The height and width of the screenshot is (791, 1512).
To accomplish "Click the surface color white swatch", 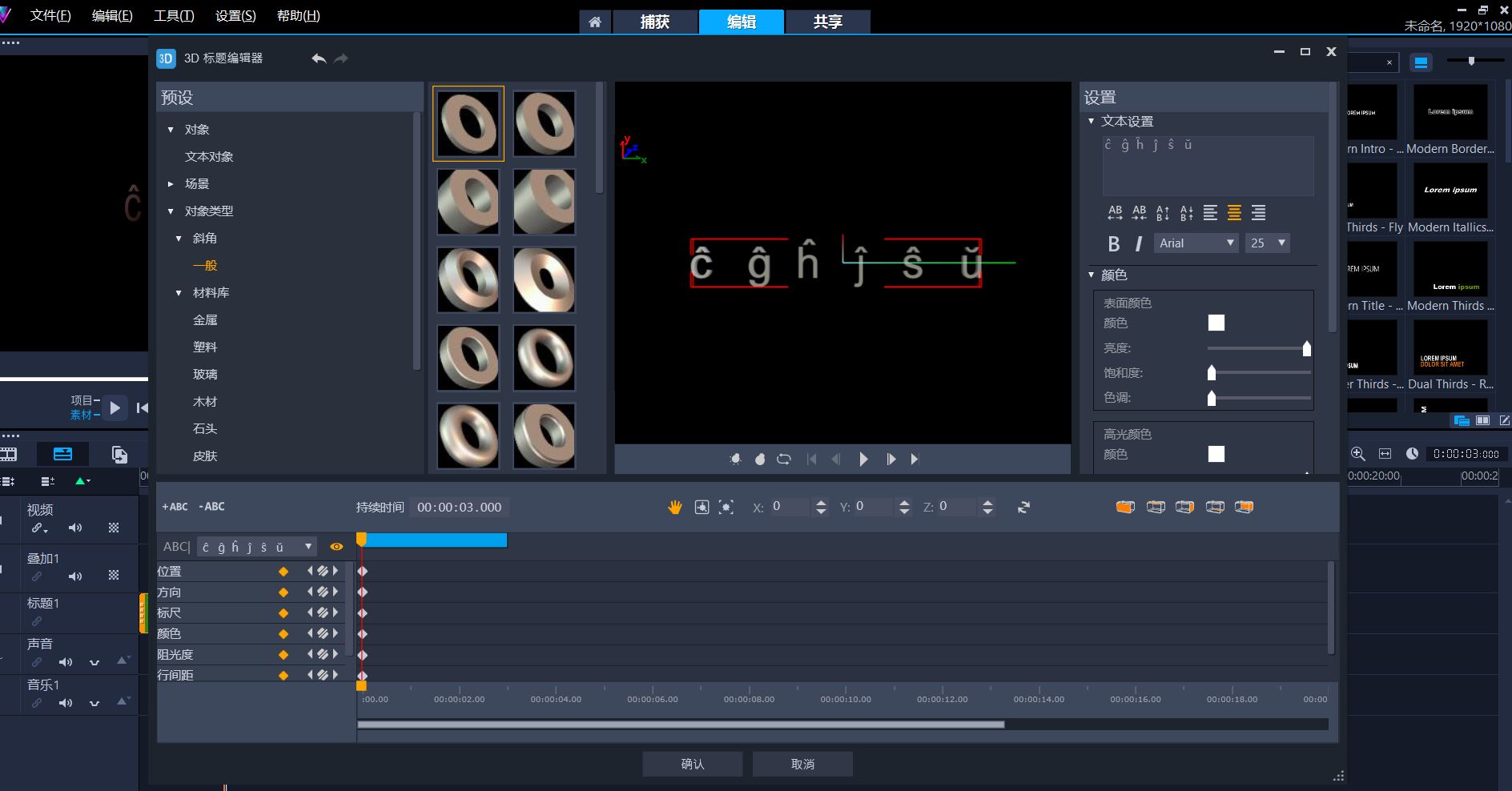I will 1216,323.
